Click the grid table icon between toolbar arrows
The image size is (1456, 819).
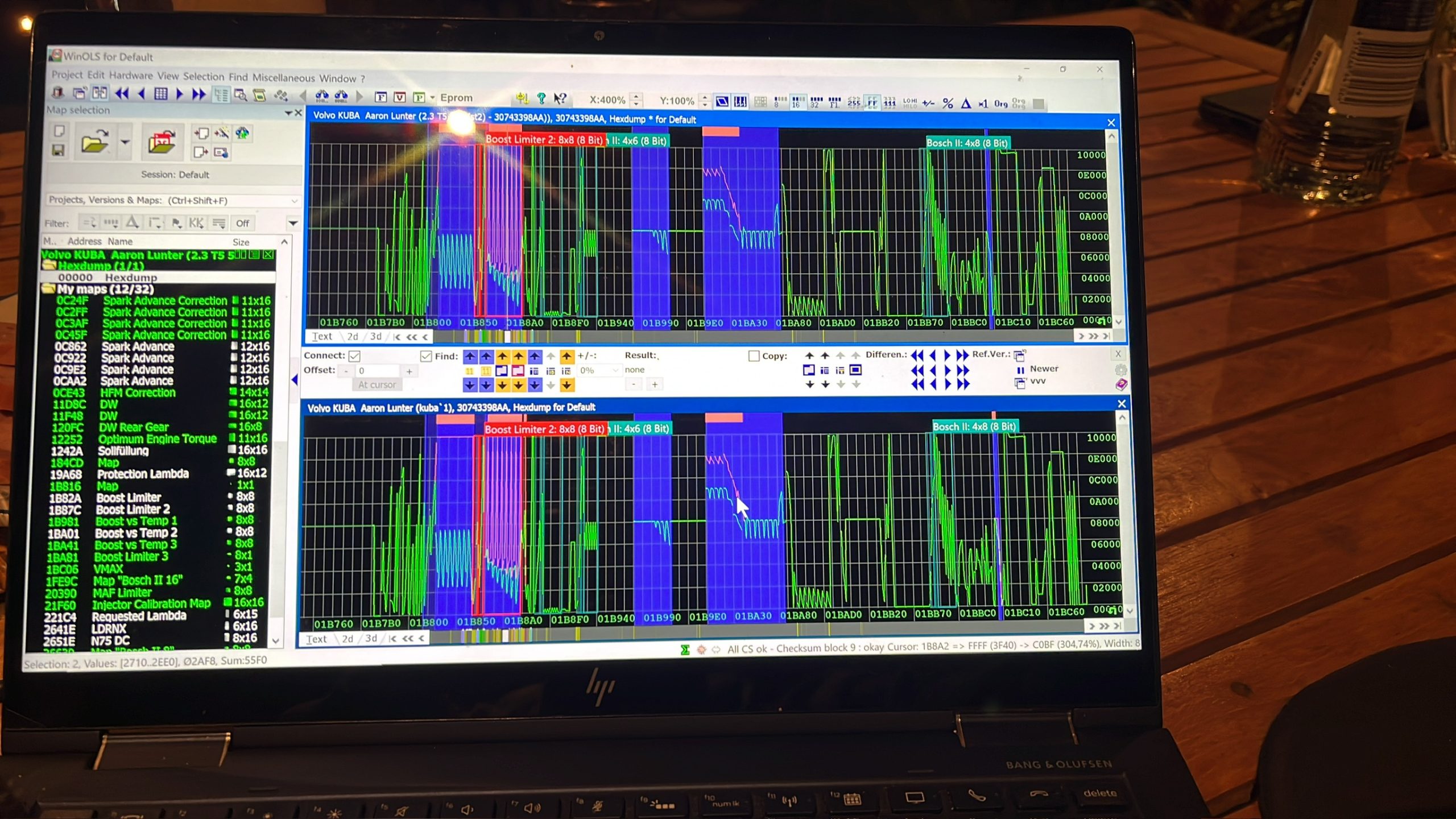tap(161, 94)
